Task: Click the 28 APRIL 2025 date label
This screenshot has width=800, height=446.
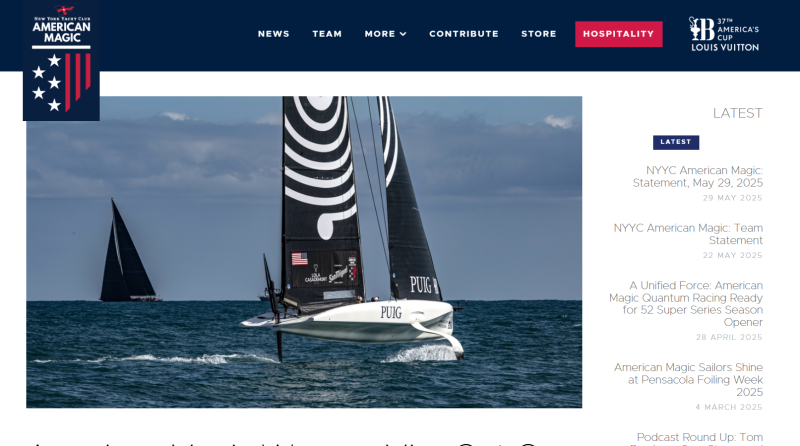Action: click(730, 337)
